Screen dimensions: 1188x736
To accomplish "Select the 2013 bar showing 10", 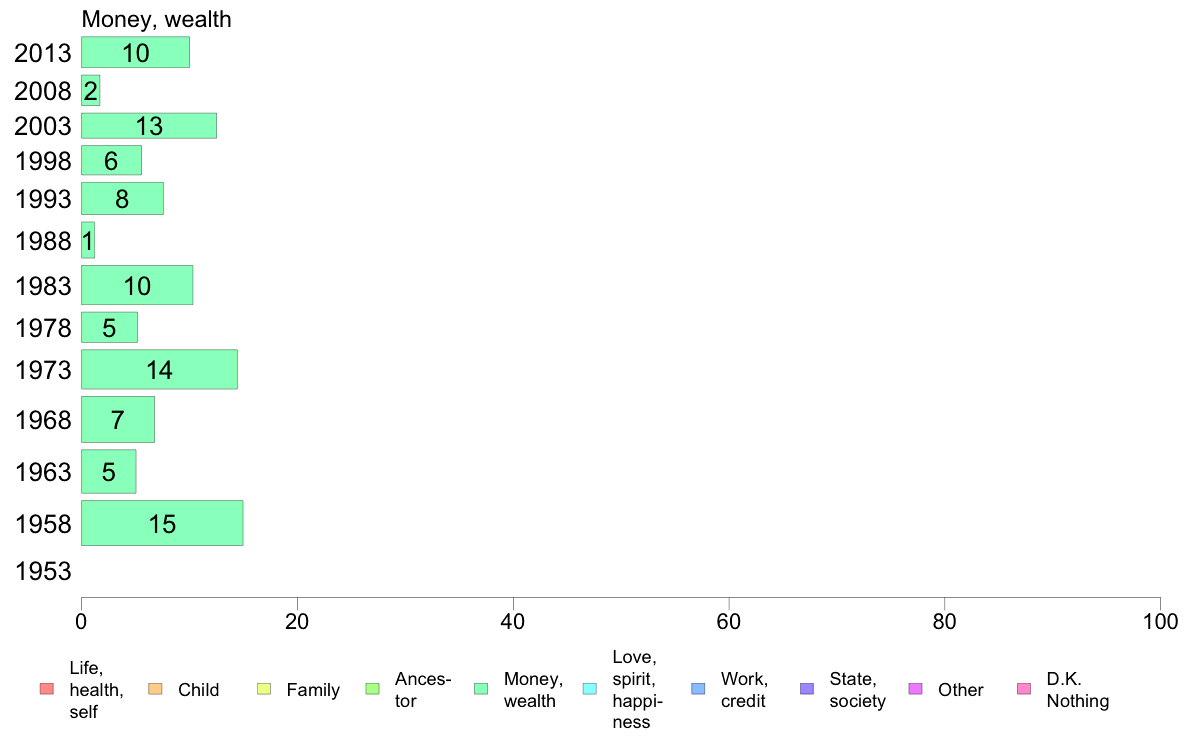I will (x=136, y=52).
